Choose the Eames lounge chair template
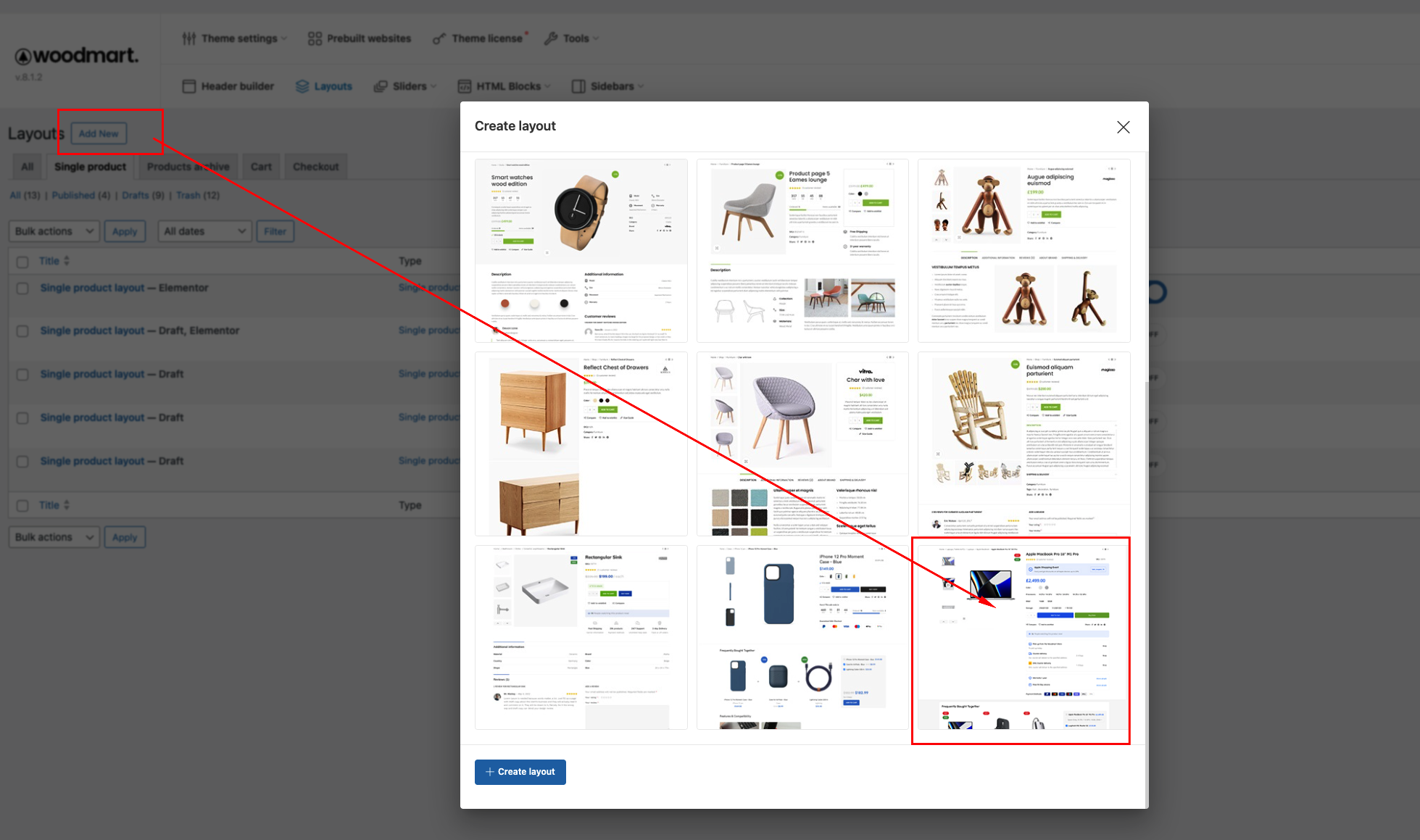The height and width of the screenshot is (840, 1420). pyautogui.click(x=802, y=251)
